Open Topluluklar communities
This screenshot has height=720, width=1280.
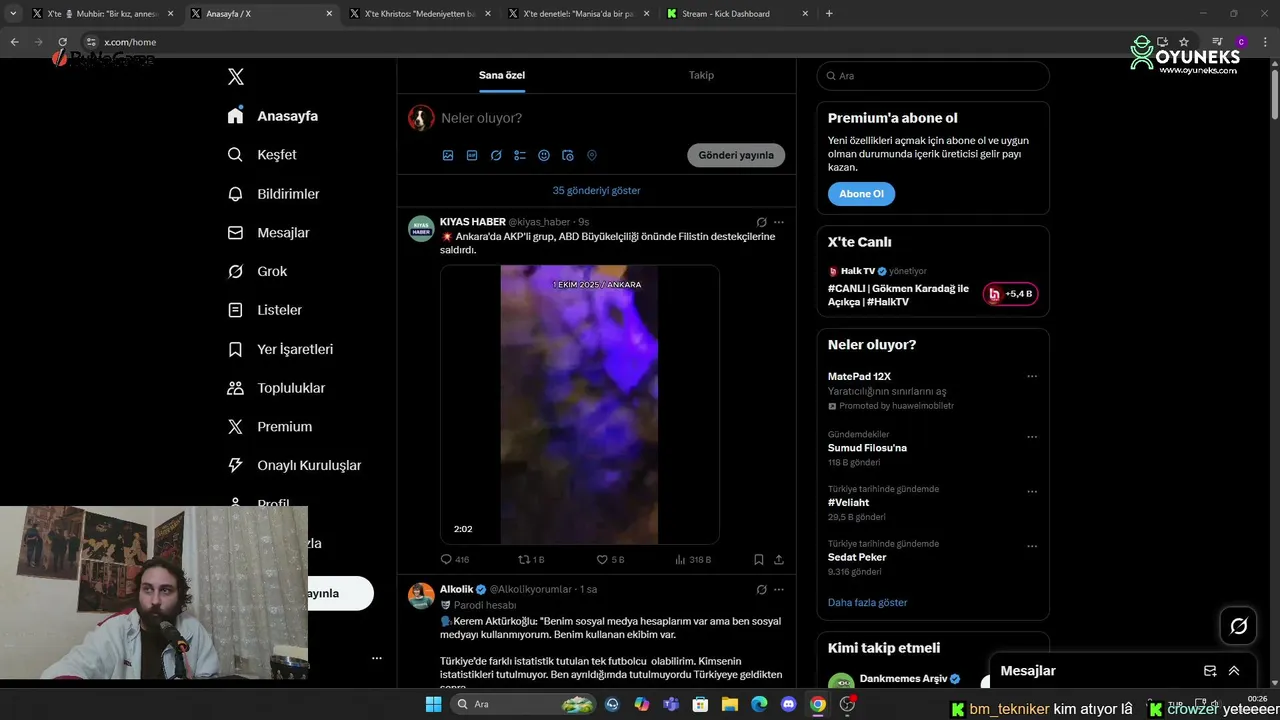(x=276, y=388)
